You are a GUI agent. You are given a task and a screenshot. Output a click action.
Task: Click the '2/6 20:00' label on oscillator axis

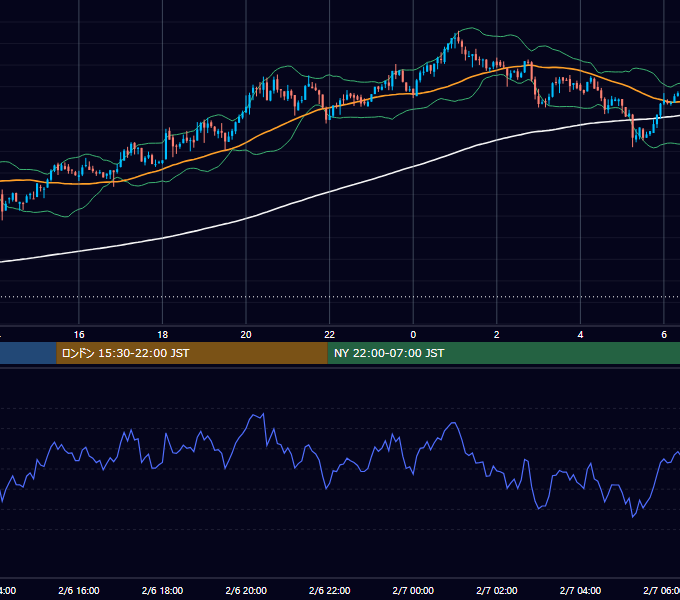point(246,590)
